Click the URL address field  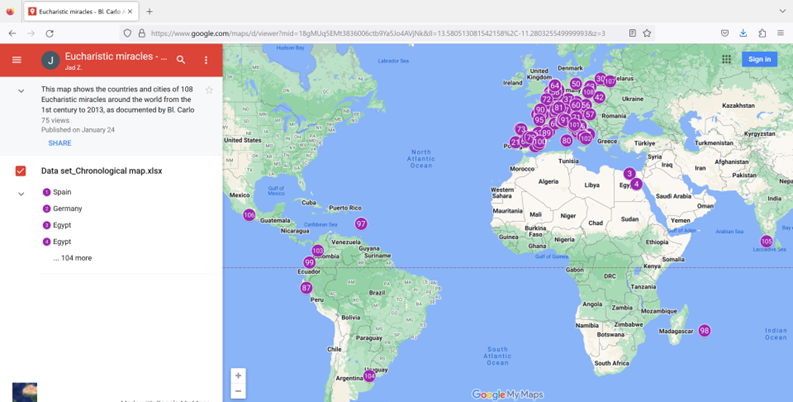pos(378,33)
